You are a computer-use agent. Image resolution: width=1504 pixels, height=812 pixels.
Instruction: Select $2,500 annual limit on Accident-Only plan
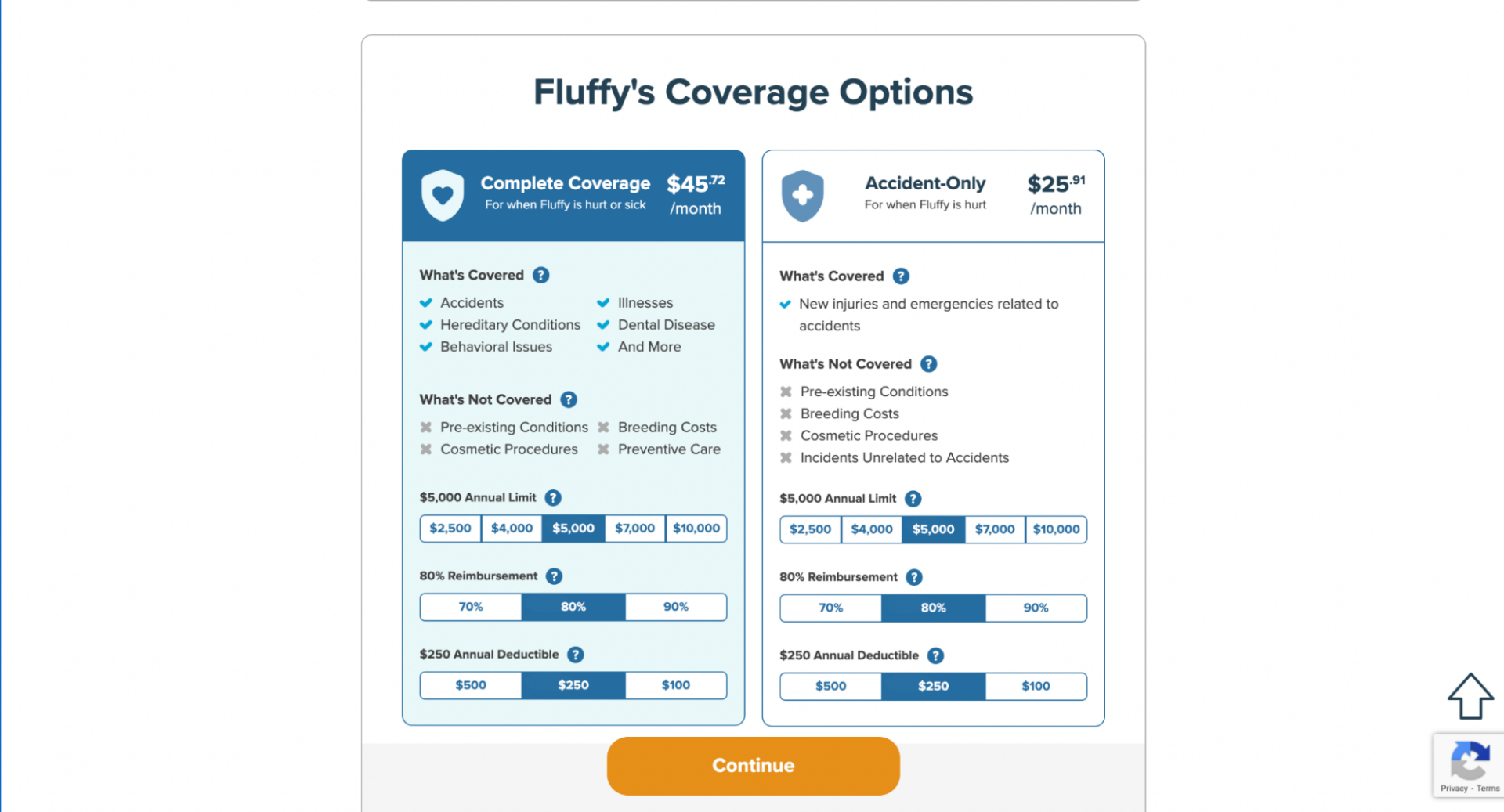(x=809, y=529)
